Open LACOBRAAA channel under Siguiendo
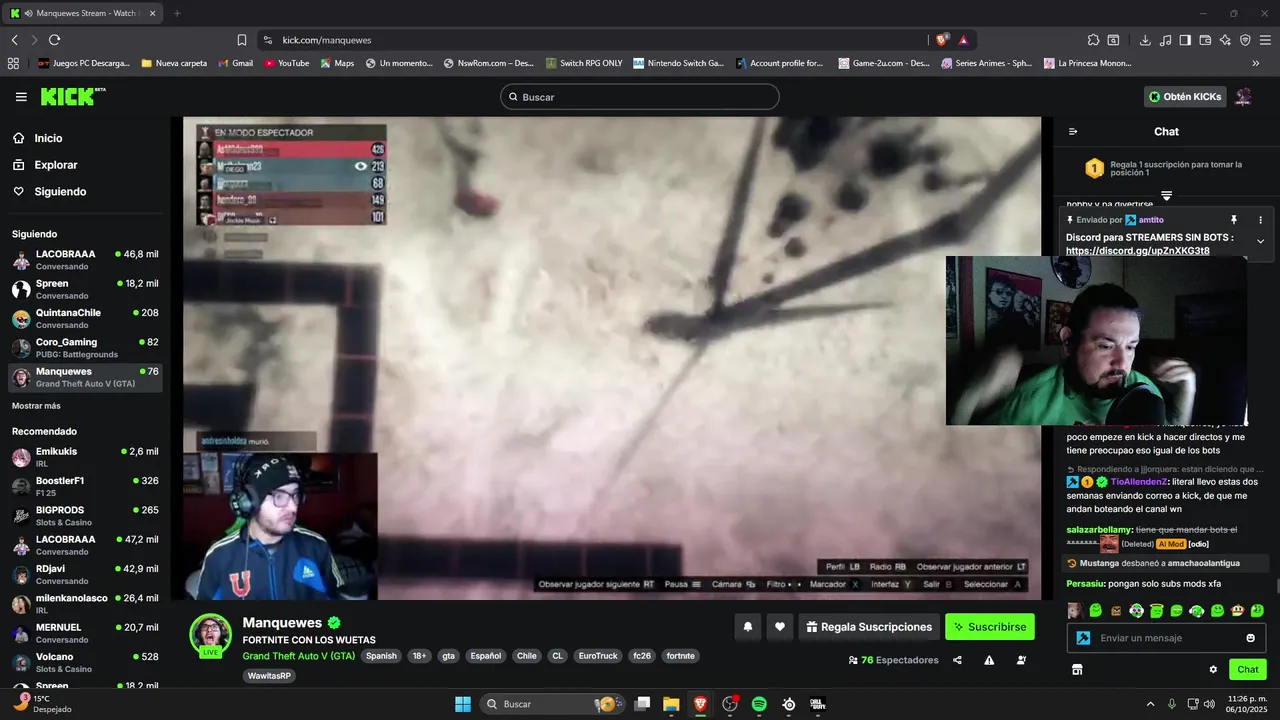Viewport: 1280px width, 720px height. (85, 260)
